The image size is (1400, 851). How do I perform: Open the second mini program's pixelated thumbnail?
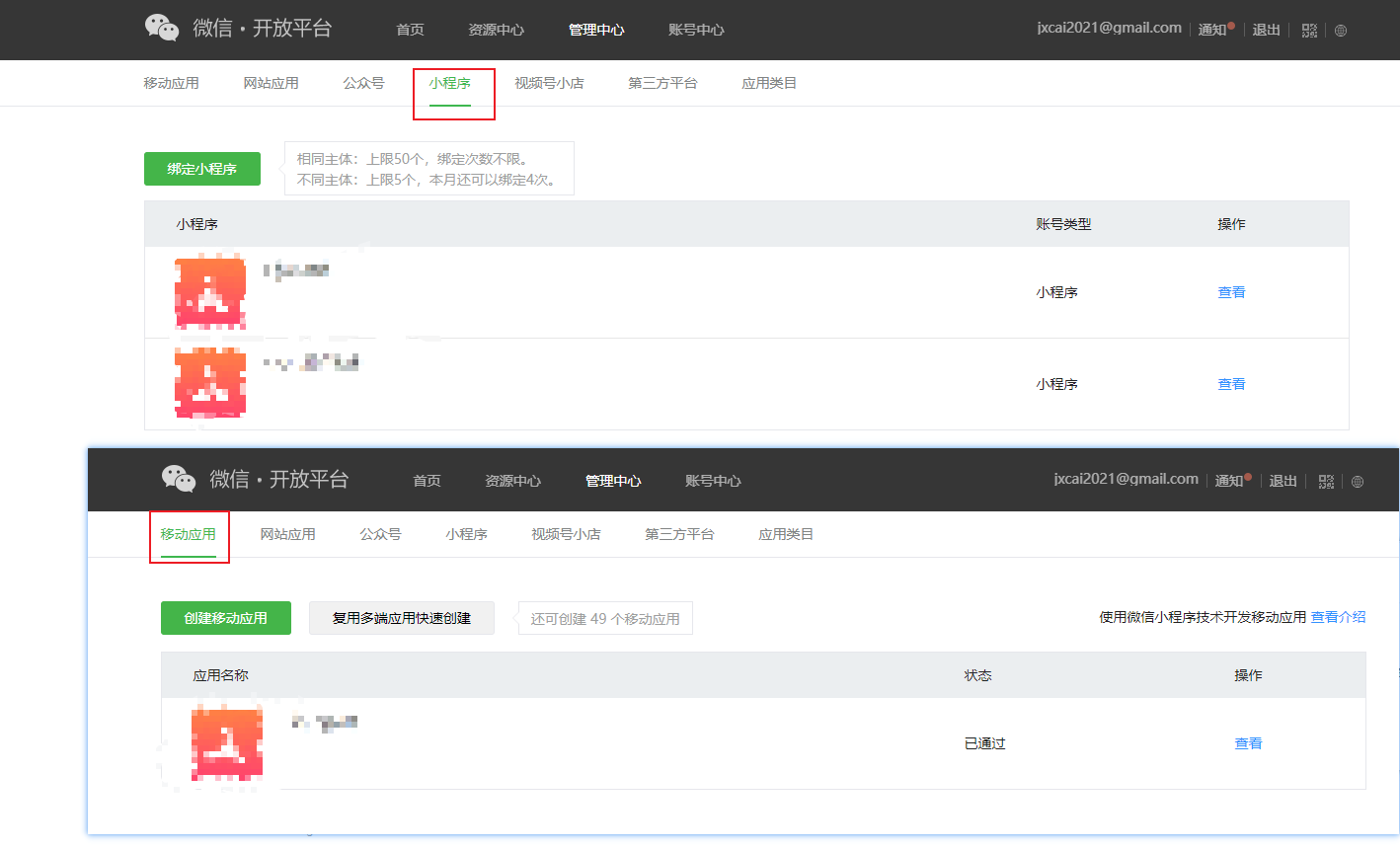(210, 383)
